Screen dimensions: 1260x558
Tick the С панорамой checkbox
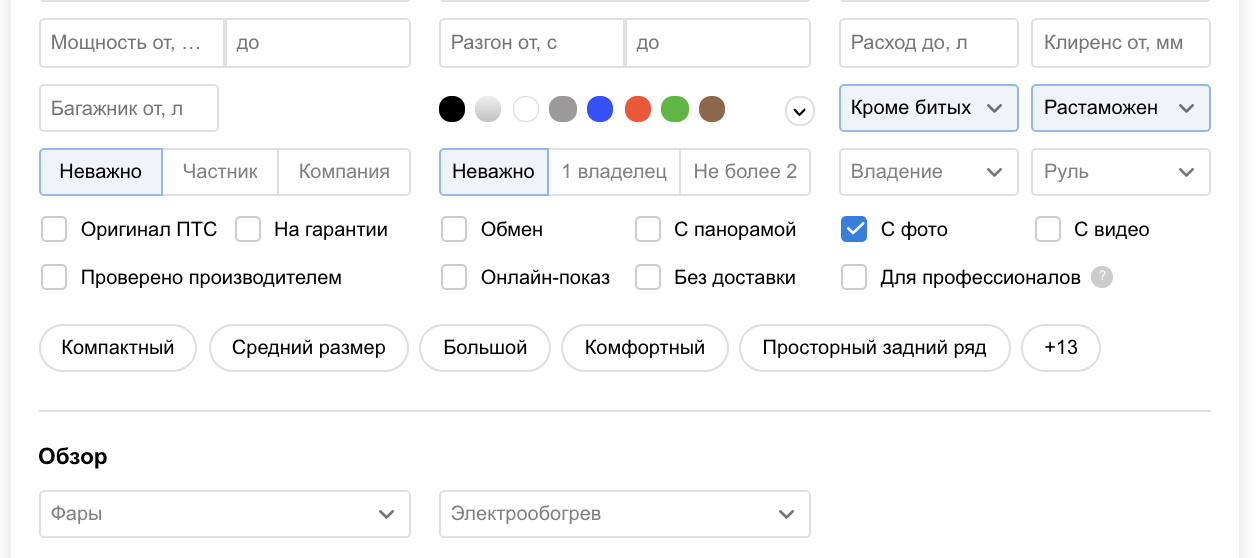pyautogui.click(x=648, y=229)
